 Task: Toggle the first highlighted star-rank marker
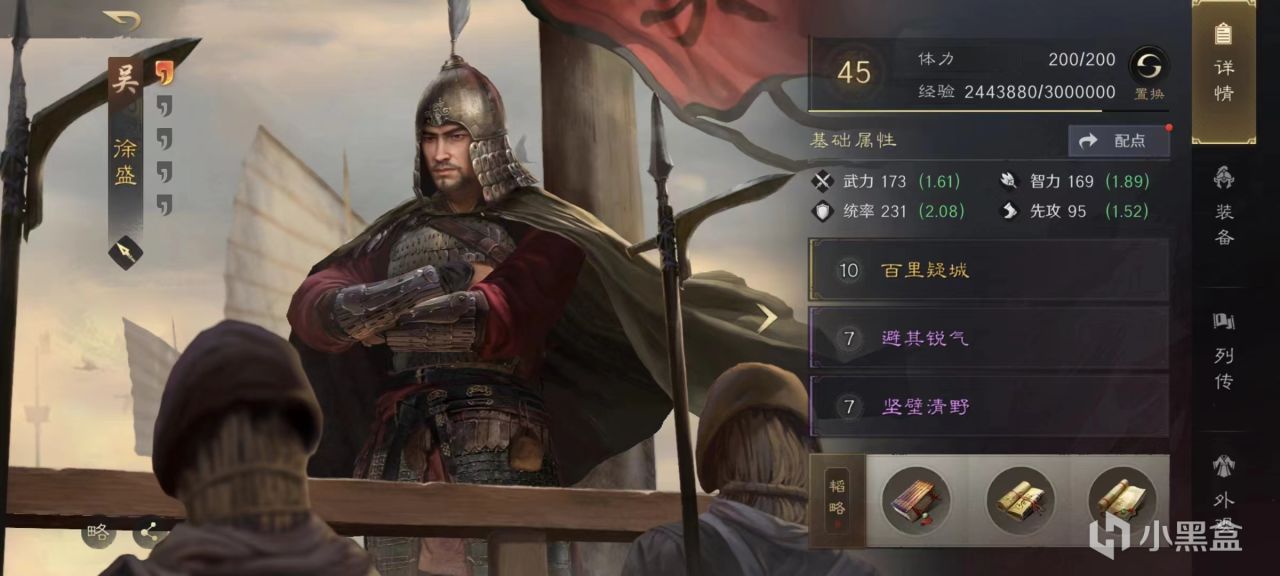tap(164, 71)
